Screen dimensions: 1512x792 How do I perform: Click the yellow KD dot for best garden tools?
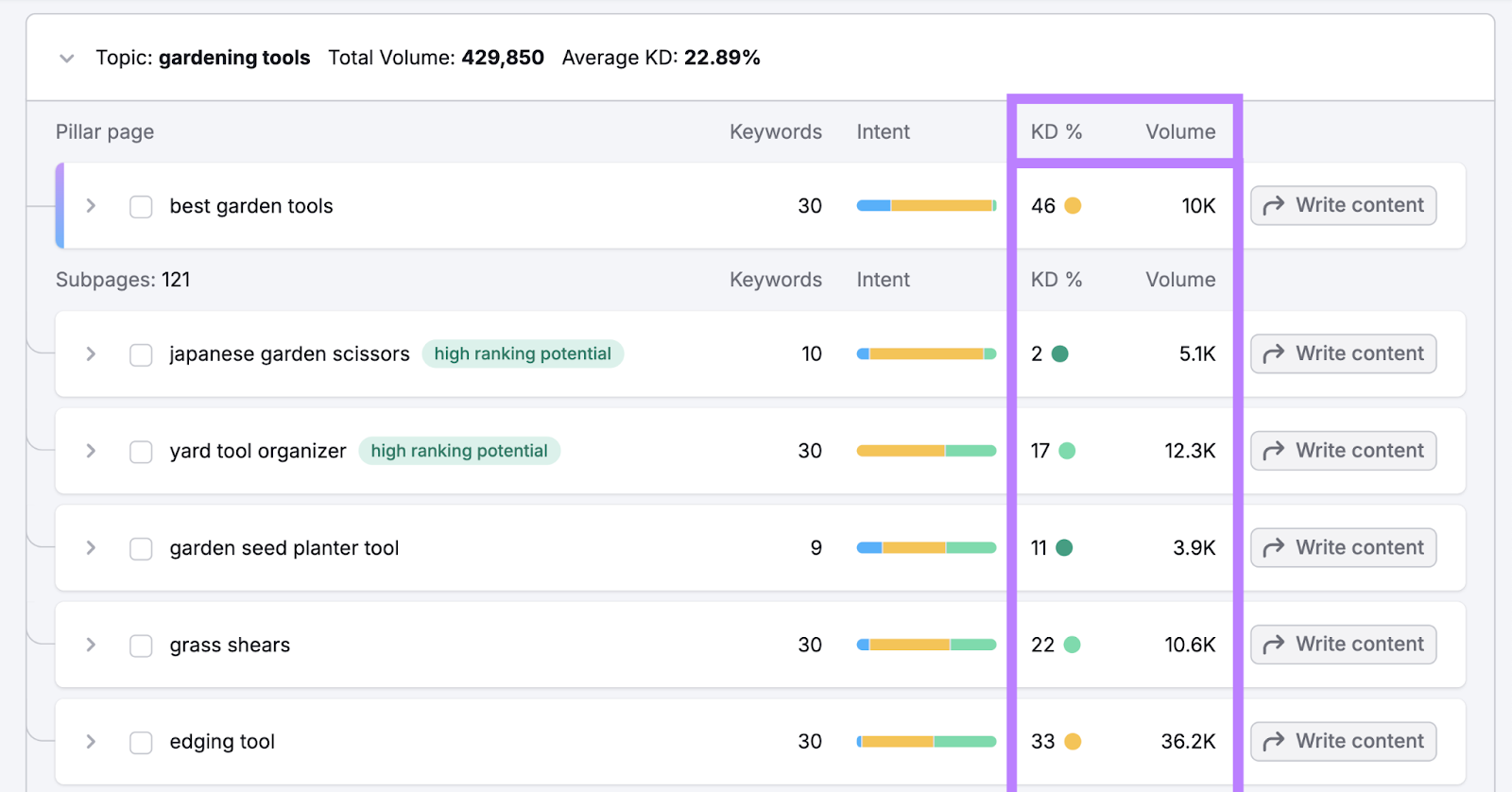(1073, 206)
